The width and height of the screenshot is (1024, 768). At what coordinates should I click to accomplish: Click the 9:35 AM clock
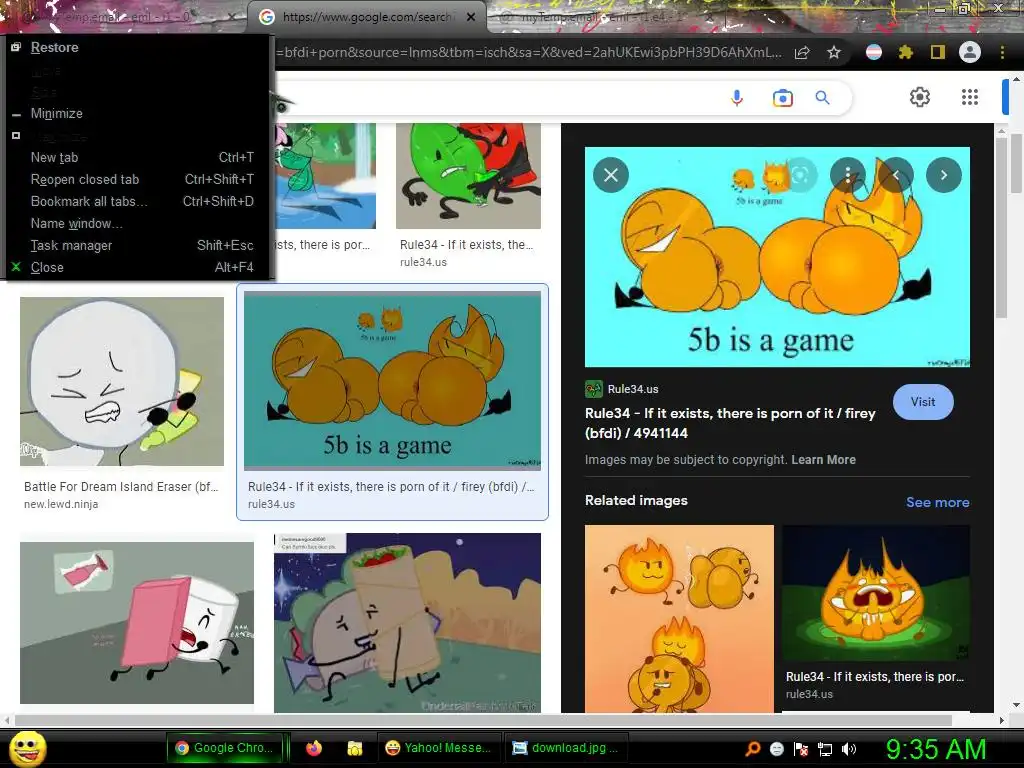[936, 749]
